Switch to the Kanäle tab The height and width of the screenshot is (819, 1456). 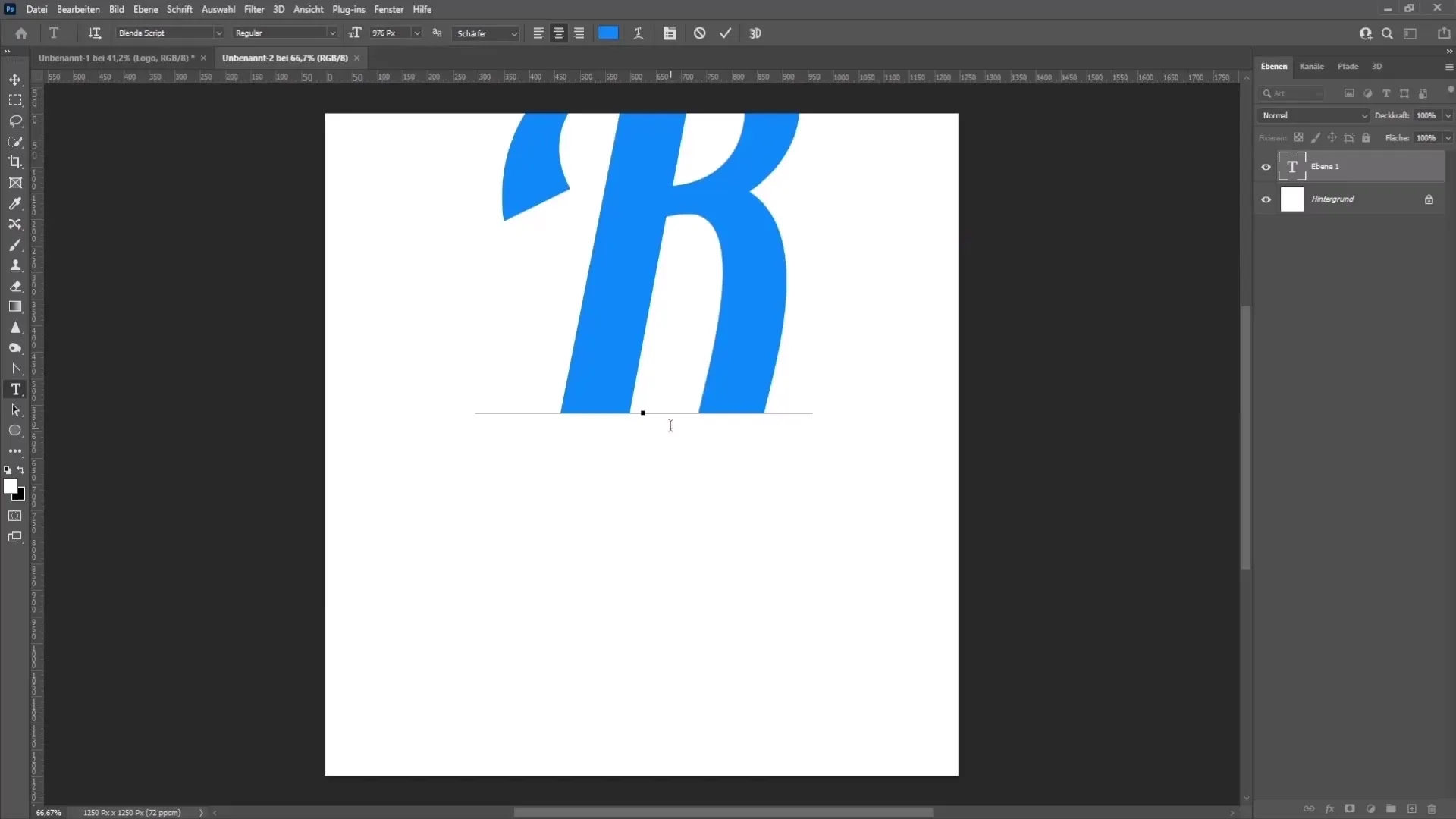pos(1311,66)
